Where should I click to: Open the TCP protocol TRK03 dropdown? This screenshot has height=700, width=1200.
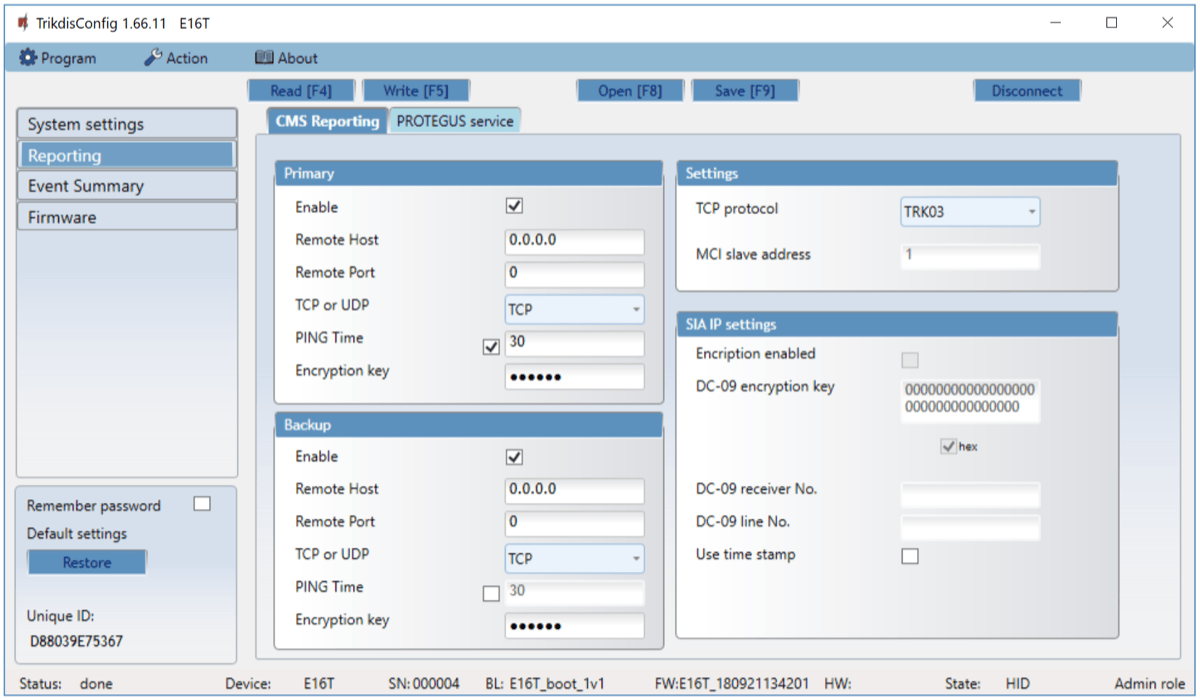[969, 212]
